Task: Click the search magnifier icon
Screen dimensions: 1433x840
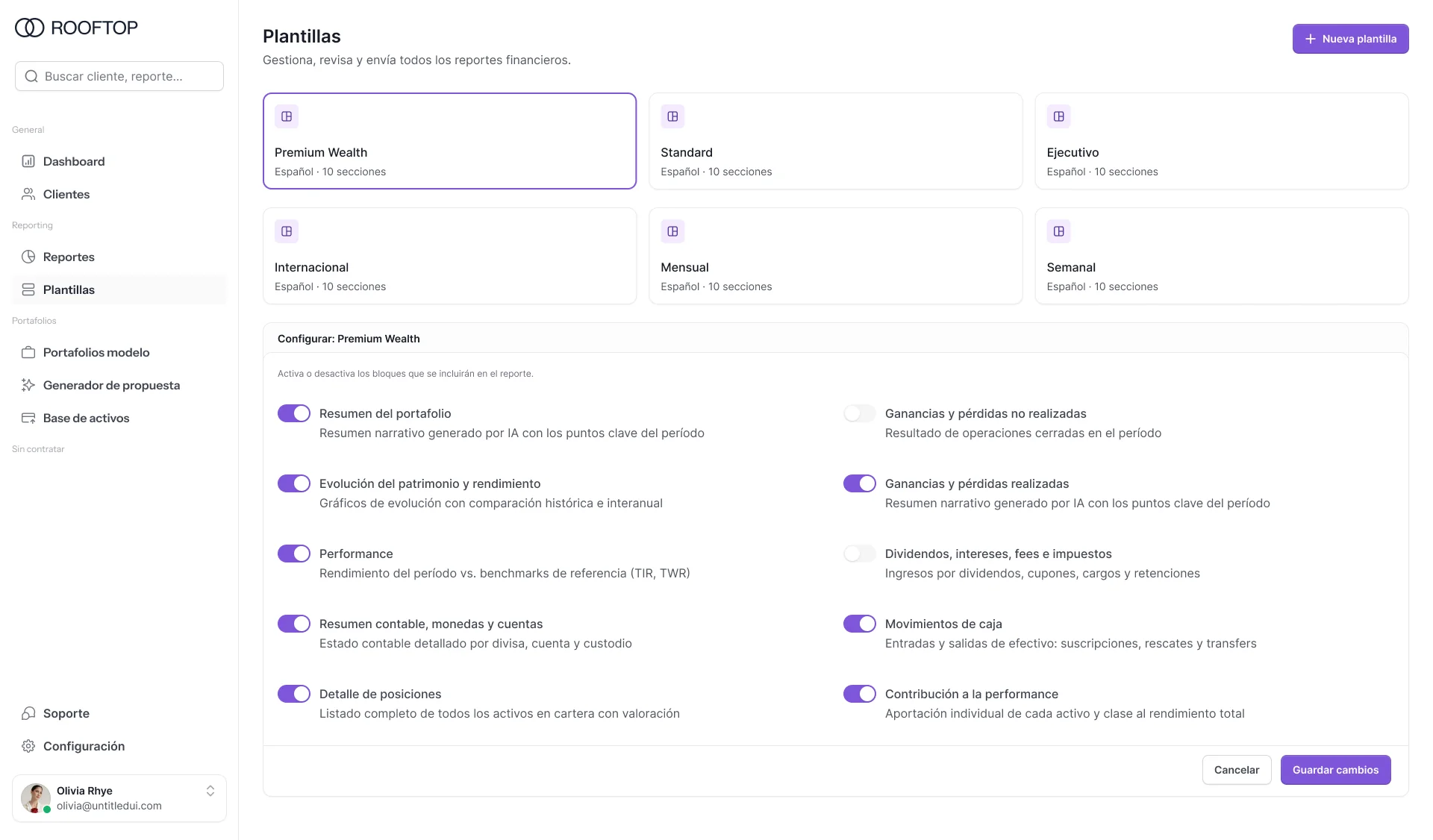Action: (31, 76)
